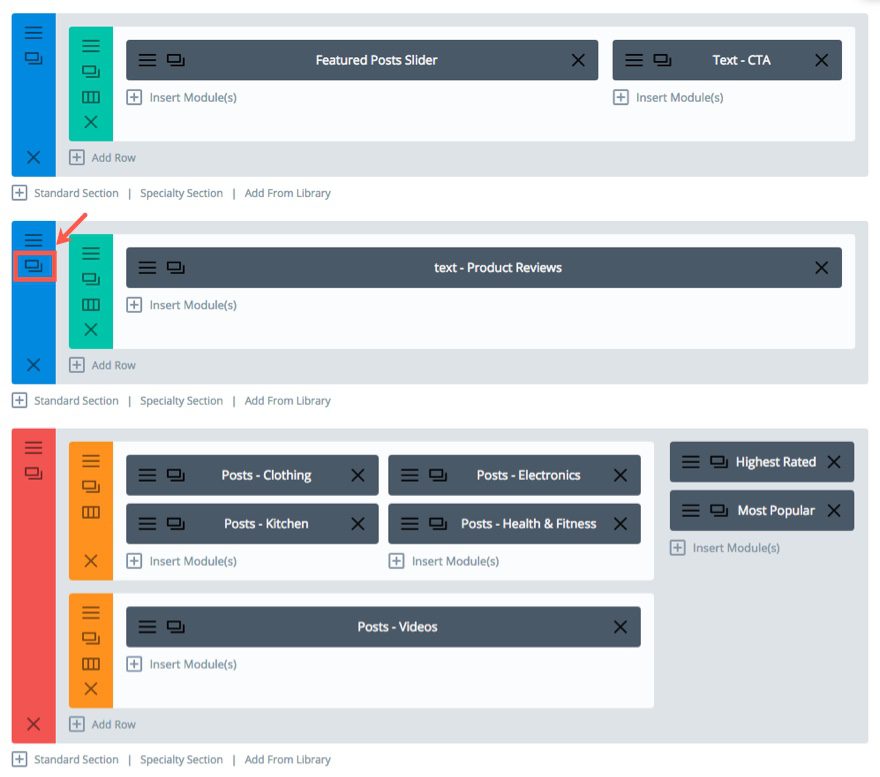Delete the Posts - Videos module

[x=620, y=627]
